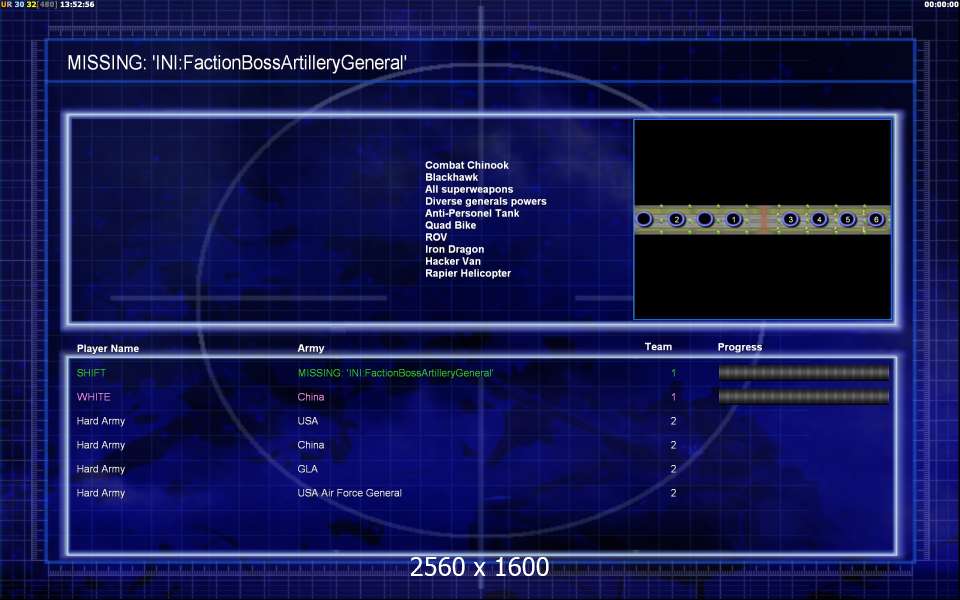Viewport: 960px width, 600px height.
Task: Click the Player Name column header
Action: (x=108, y=348)
